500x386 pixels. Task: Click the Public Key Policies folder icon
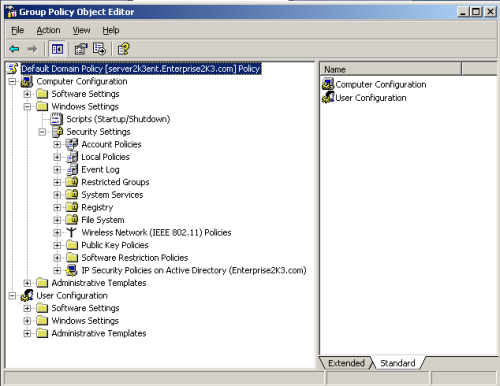[x=72, y=245]
